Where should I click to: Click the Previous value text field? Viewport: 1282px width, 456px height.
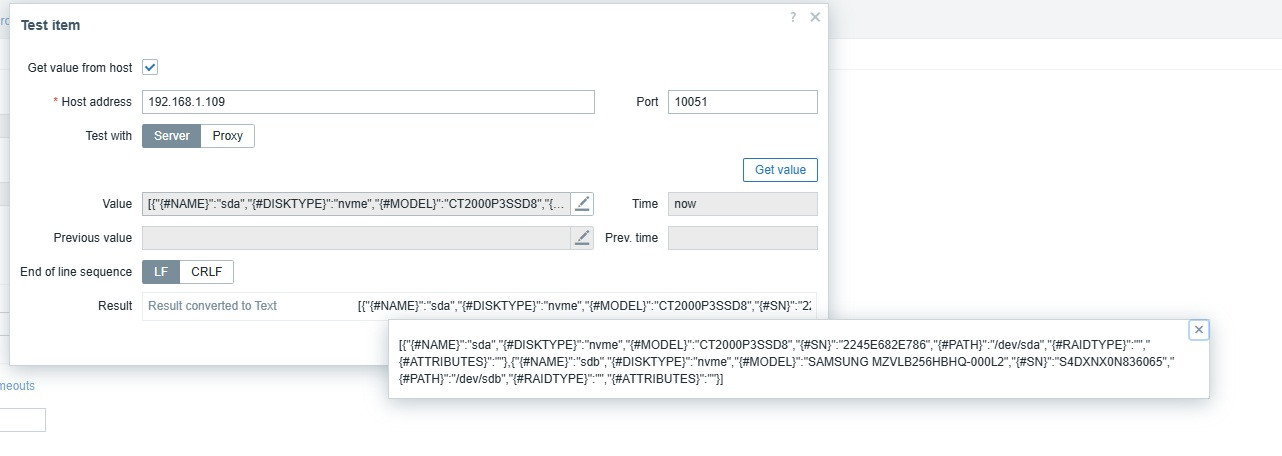[357, 238]
